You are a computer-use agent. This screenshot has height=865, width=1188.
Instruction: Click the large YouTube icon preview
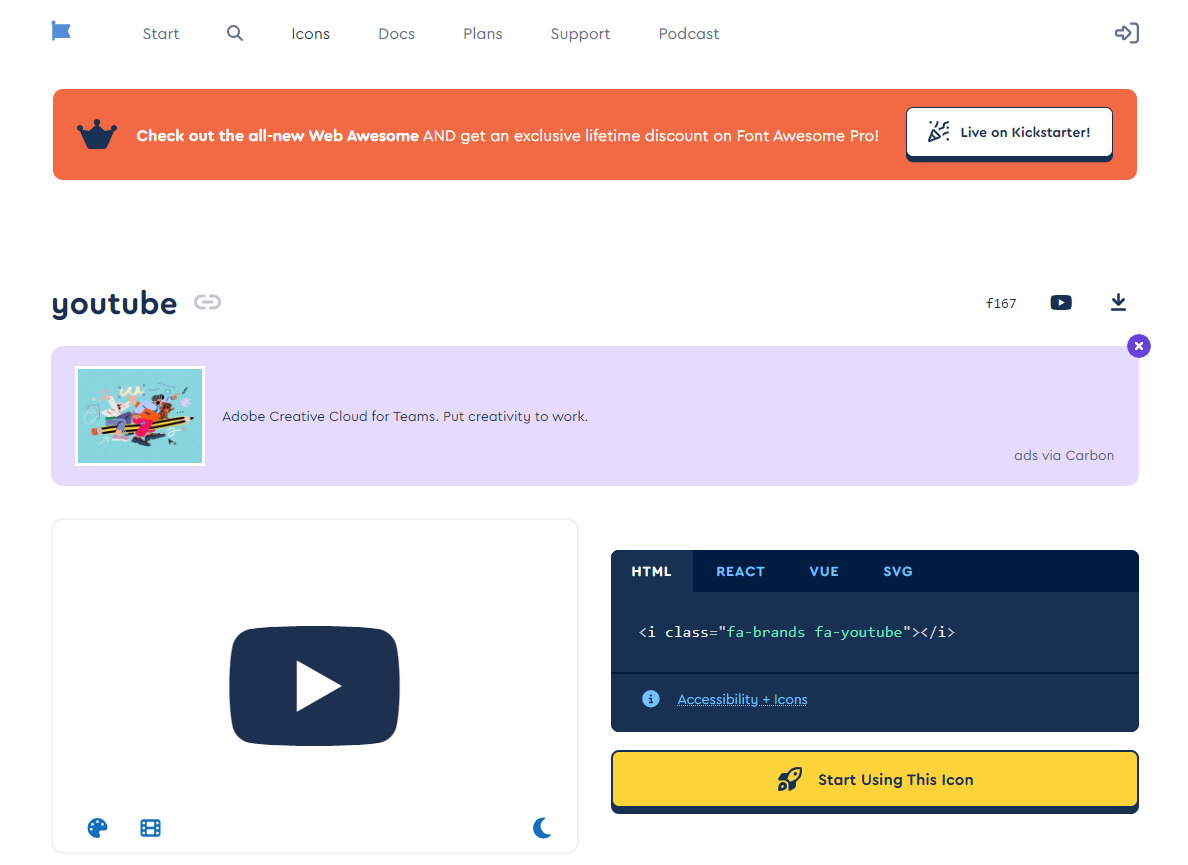pyautogui.click(x=314, y=685)
